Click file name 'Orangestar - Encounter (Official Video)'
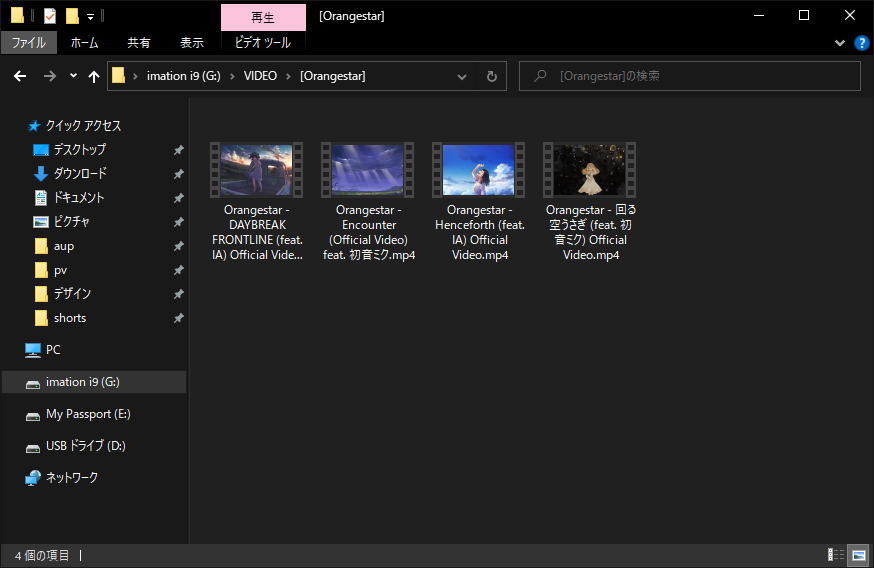Screen dimensions: 874x568 [368, 232]
